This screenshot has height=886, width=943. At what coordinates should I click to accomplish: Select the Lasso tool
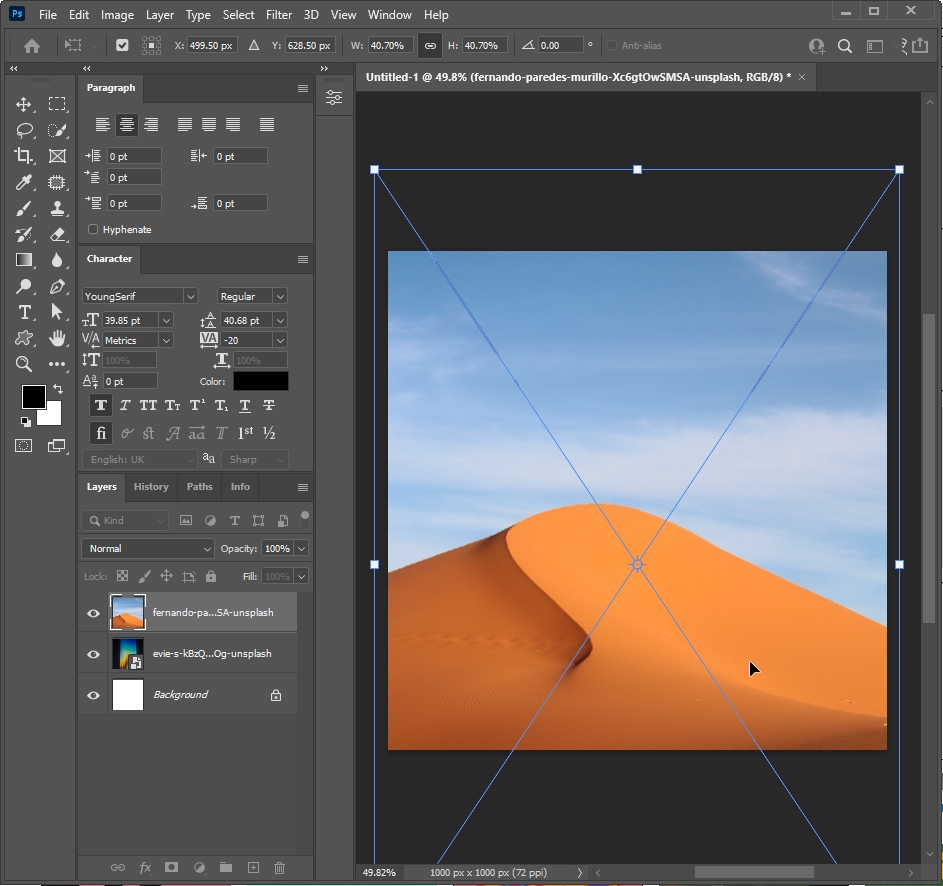point(24,130)
